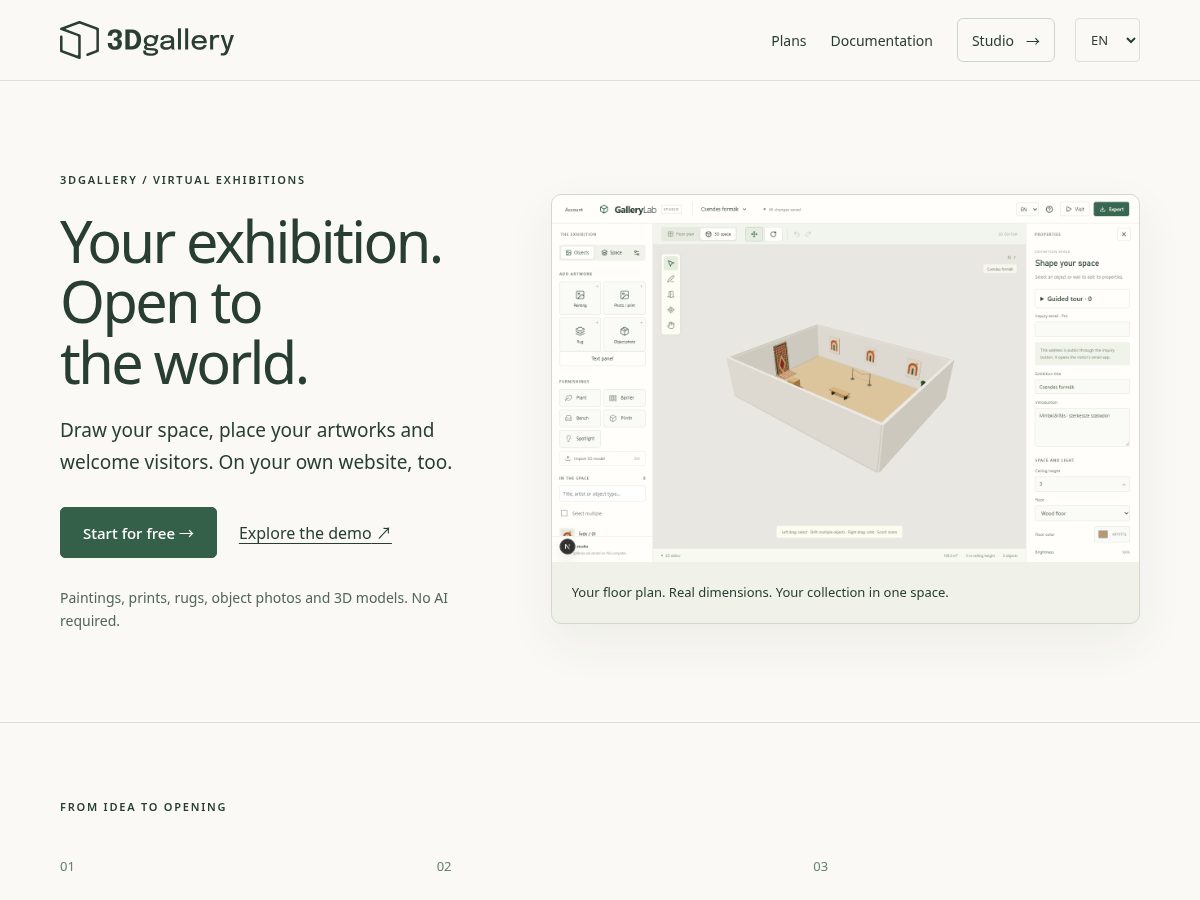This screenshot has width=1200, height=900.
Task: Tick the Select multiple checkbox
Action: (564, 513)
